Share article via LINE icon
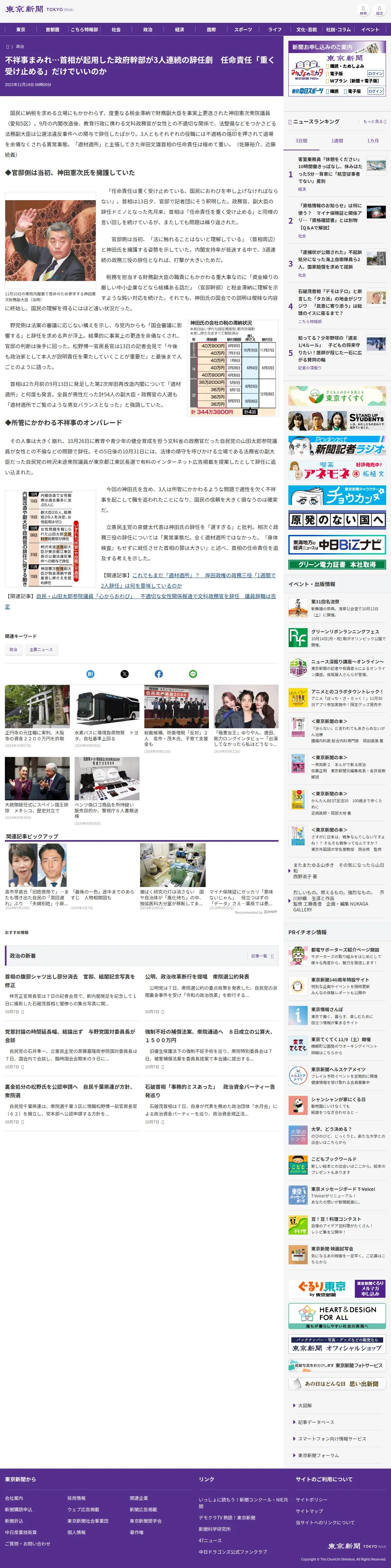The image size is (391, 1568). click(193, 673)
